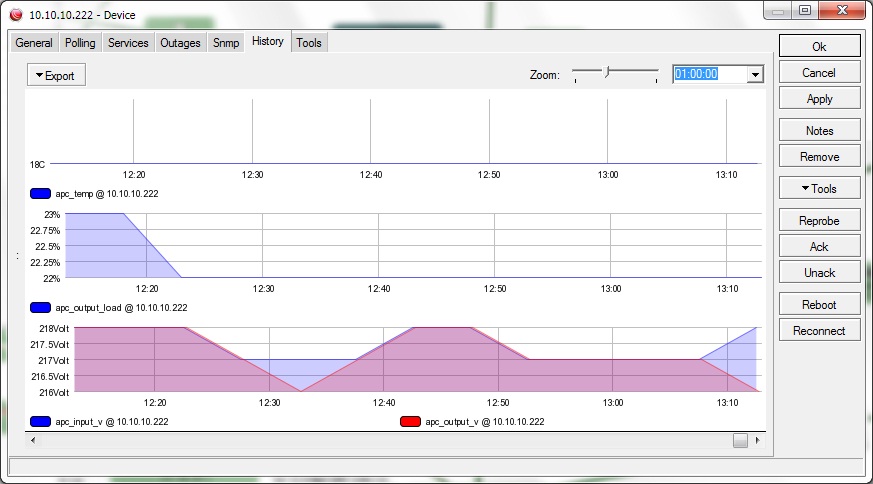The height and width of the screenshot is (484, 873).
Task: Click the Zoom: label
Action: (545, 75)
